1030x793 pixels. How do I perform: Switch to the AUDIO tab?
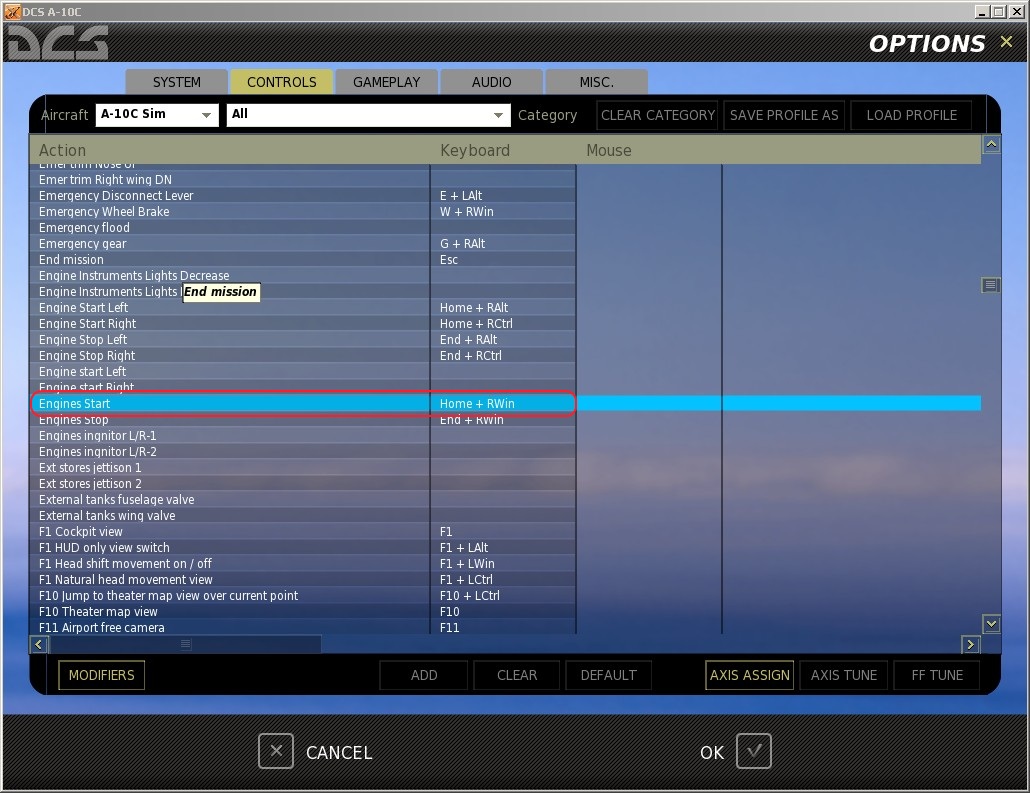coord(491,82)
